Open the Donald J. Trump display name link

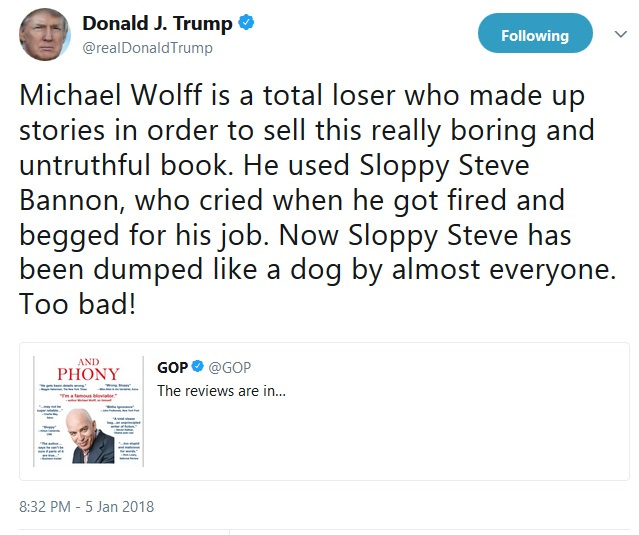pyautogui.click(x=157, y=24)
